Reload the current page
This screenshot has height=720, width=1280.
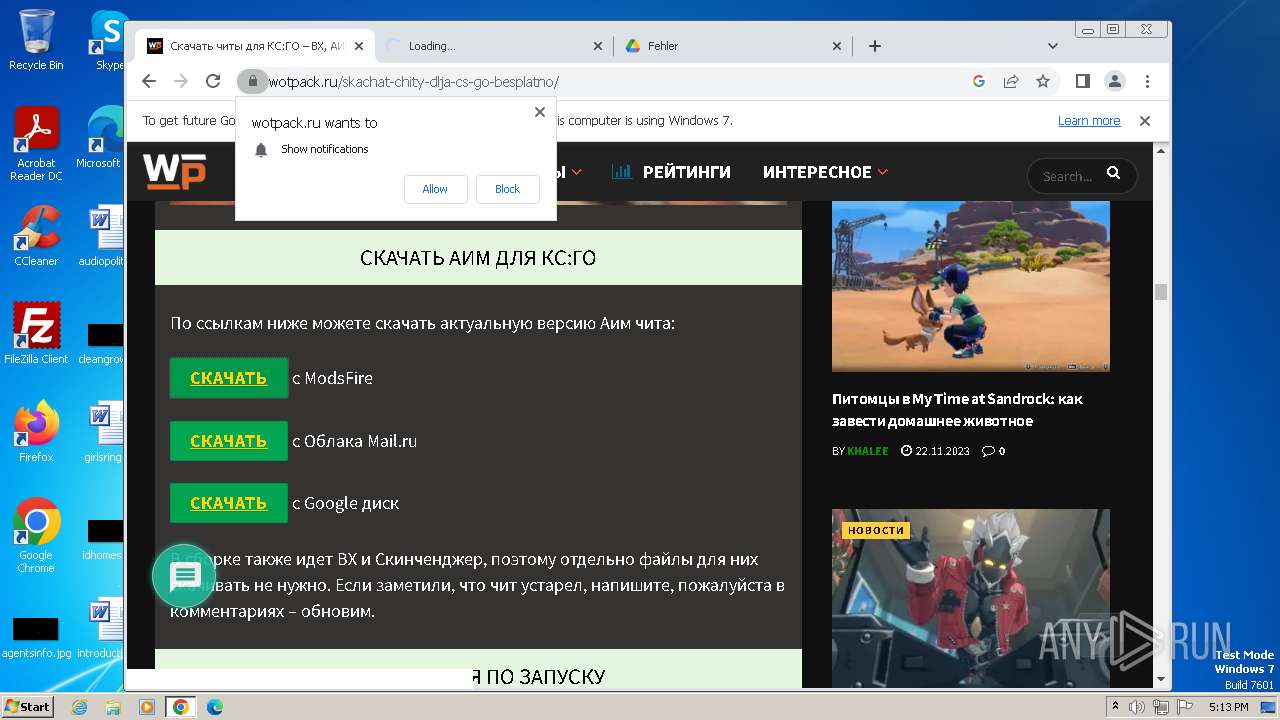click(x=213, y=81)
